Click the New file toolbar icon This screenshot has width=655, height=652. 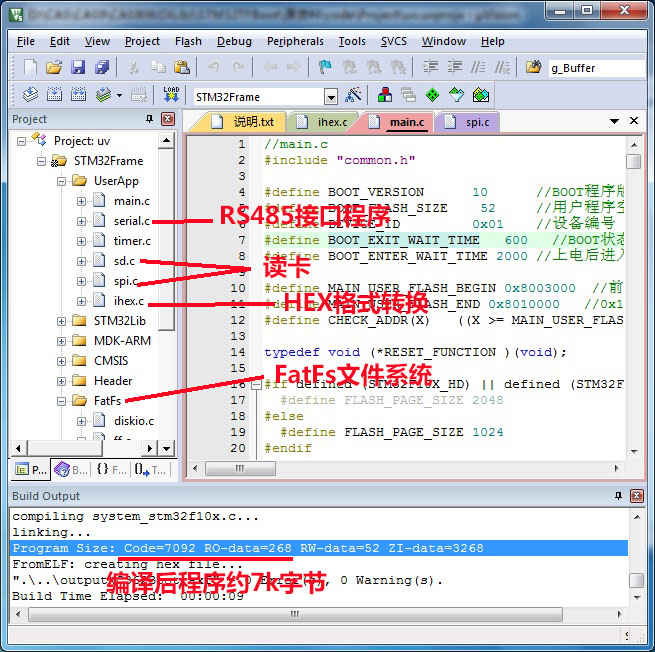pyautogui.click(x=30, y=67)
